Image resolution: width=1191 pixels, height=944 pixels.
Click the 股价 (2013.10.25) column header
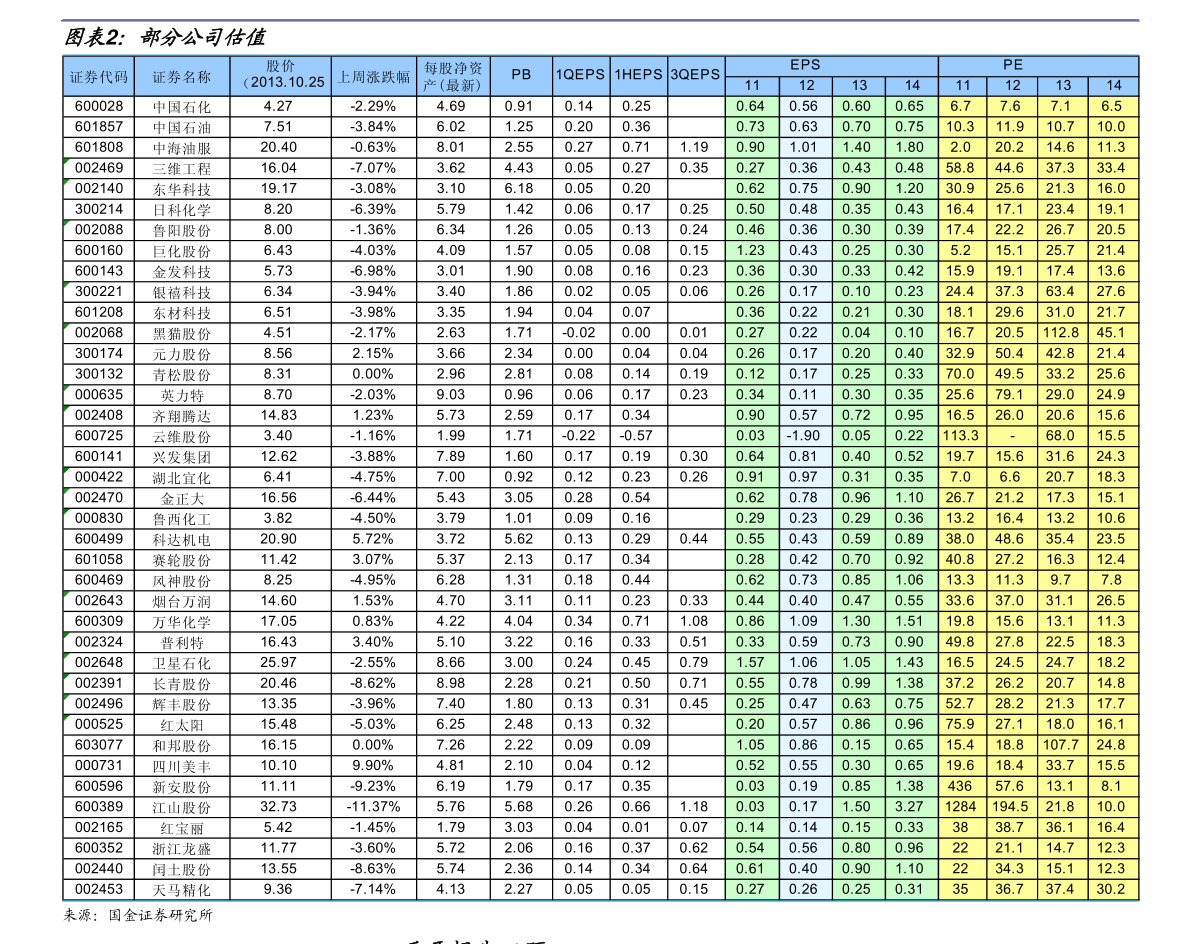[281, 74]
